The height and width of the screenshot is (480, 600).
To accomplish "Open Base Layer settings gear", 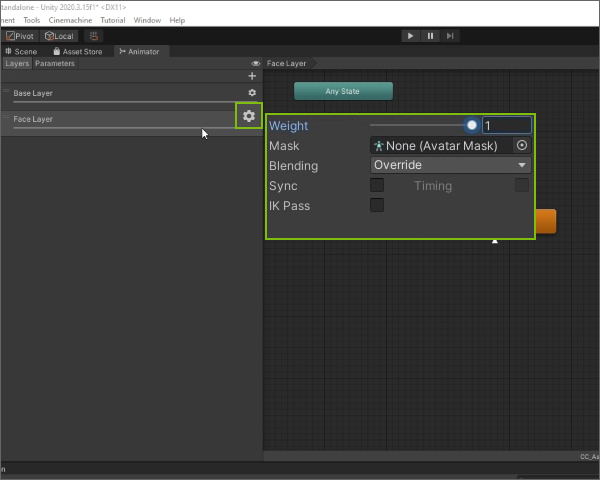I will [252, 93].
